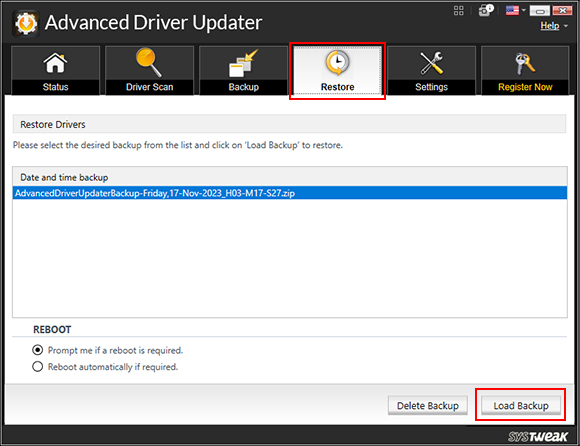580x446 pixels.
Task: Click the notification briefcase icon in title bar
Action: coord(486,10)
